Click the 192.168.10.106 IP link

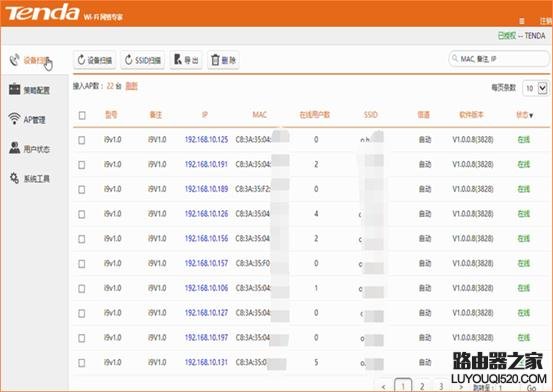point(206,288)
